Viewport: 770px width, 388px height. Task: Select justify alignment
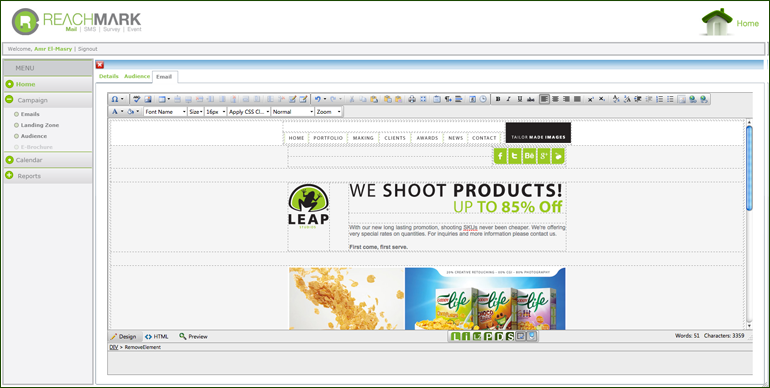577,99
